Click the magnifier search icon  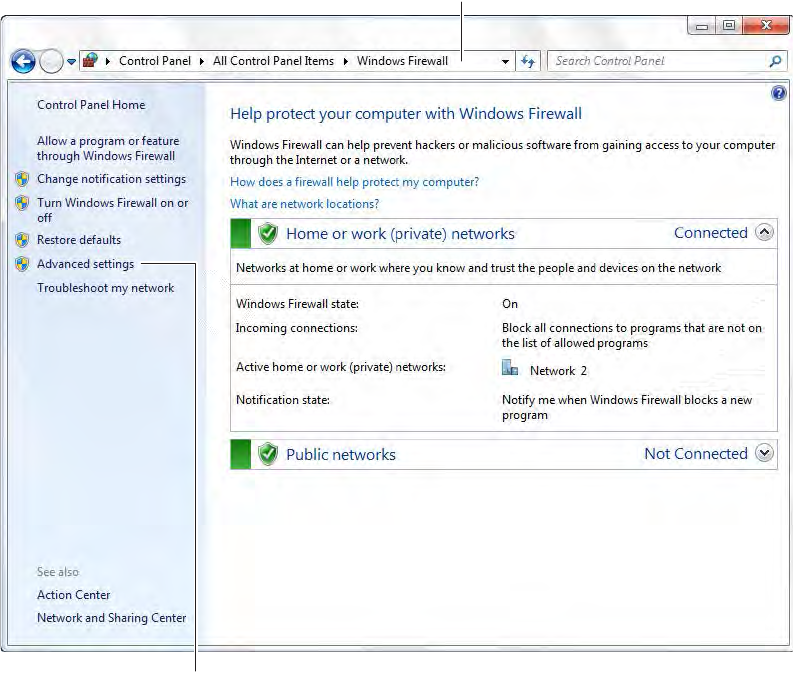click(x=775, y=61)
